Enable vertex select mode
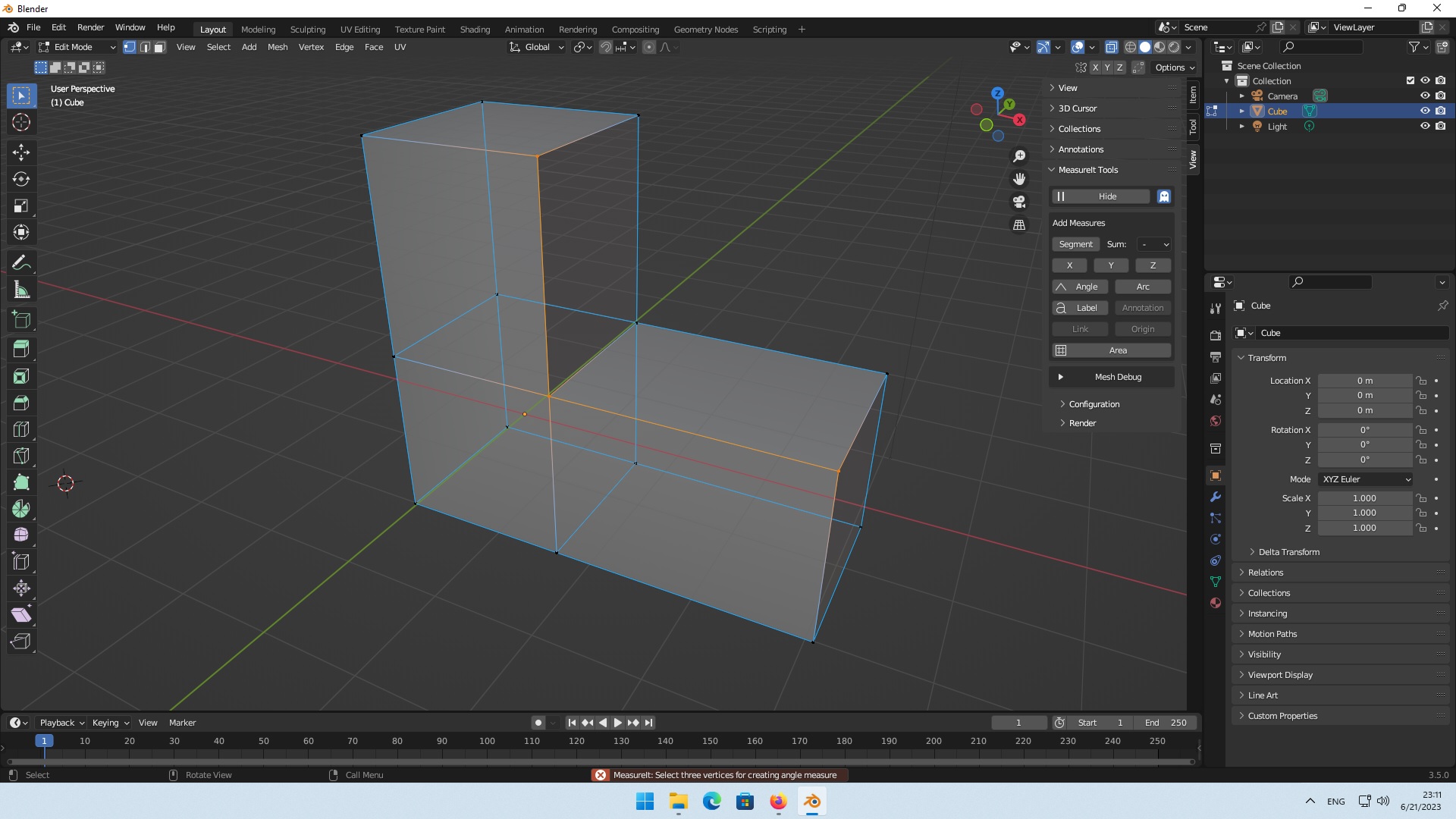This screenshot has height=819, width=1456. point(130,47)
